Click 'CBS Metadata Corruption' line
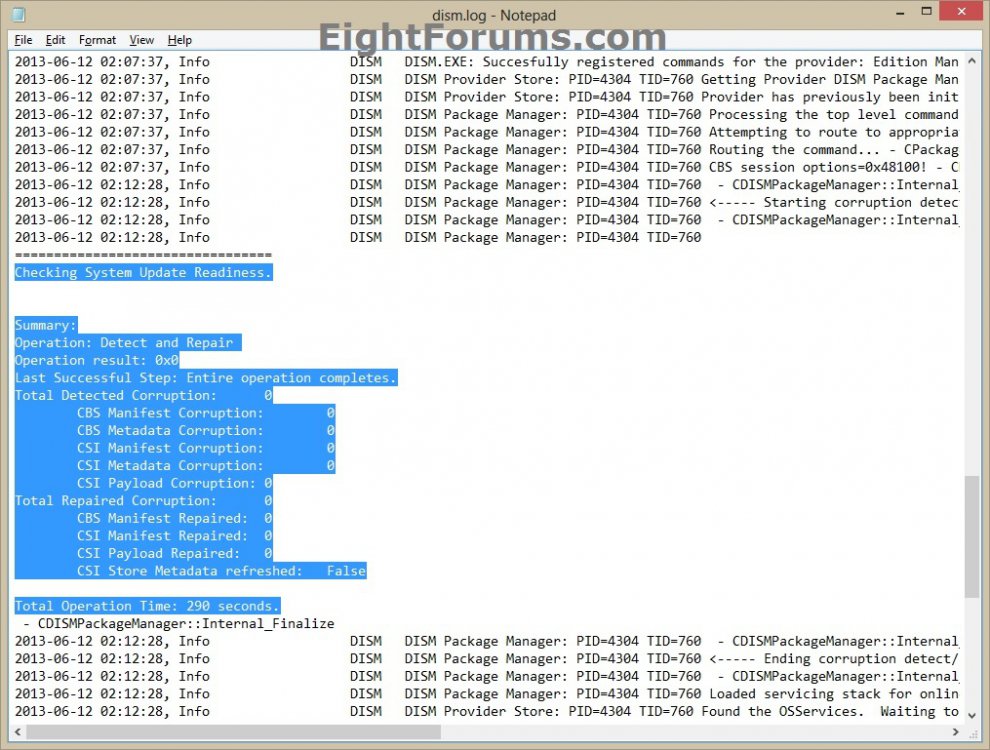 pyautogui.click(x=206, y=431)
